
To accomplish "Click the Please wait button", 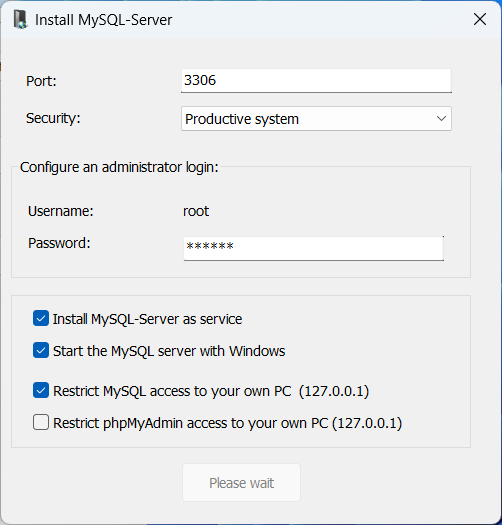I will pos(241,482).
